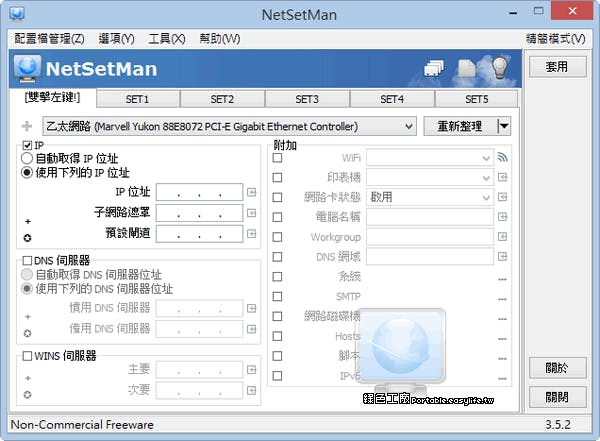Click the plus icon beside adapter dropdown
The width and height of the screenshot is (600, 441).
click(x=27, y=126)
